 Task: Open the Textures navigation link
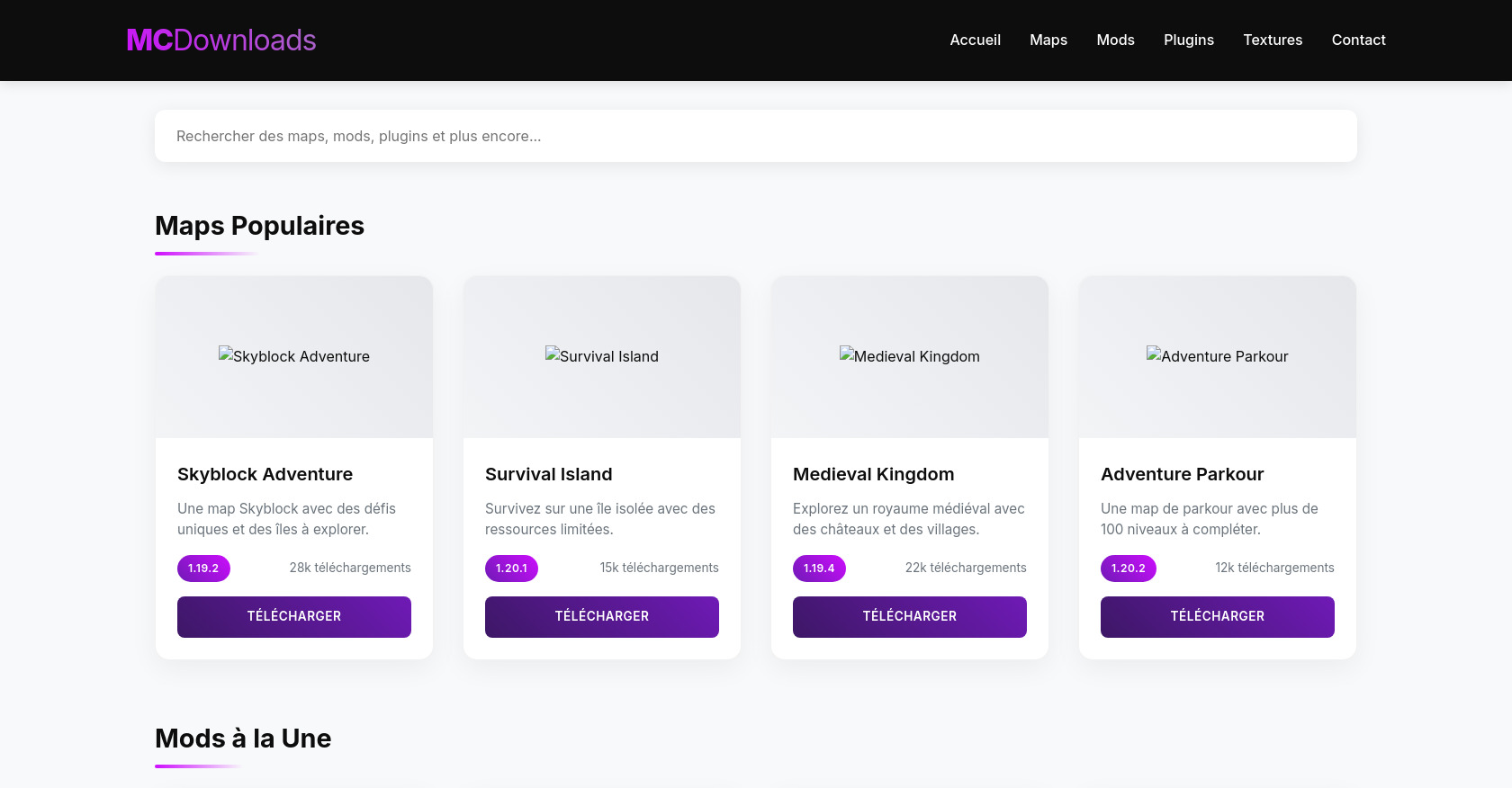1272,40
